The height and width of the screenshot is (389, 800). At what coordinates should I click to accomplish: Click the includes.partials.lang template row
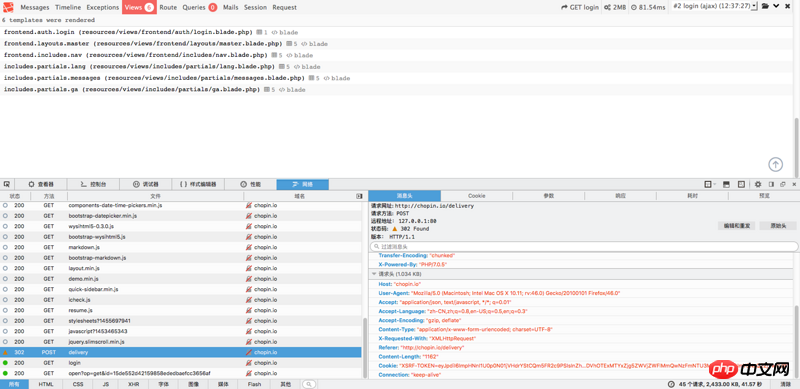tap(396, 67)
